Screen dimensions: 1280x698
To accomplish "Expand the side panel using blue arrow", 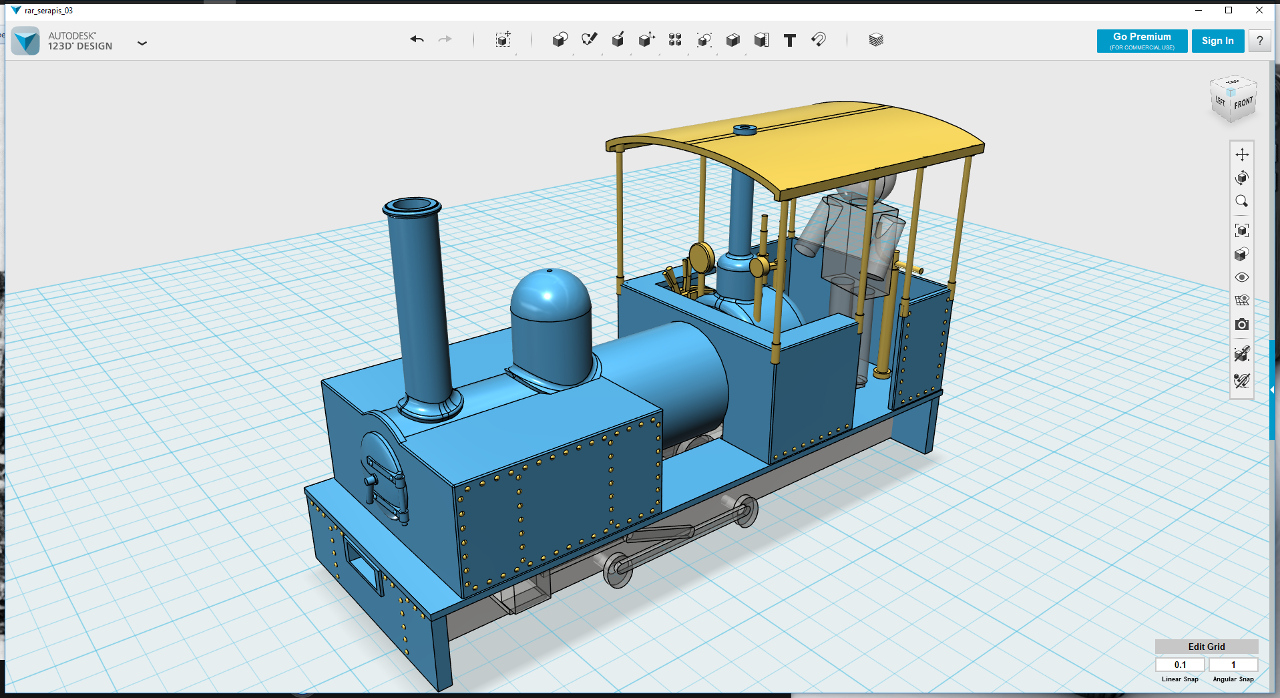I will pos(1273,389).
